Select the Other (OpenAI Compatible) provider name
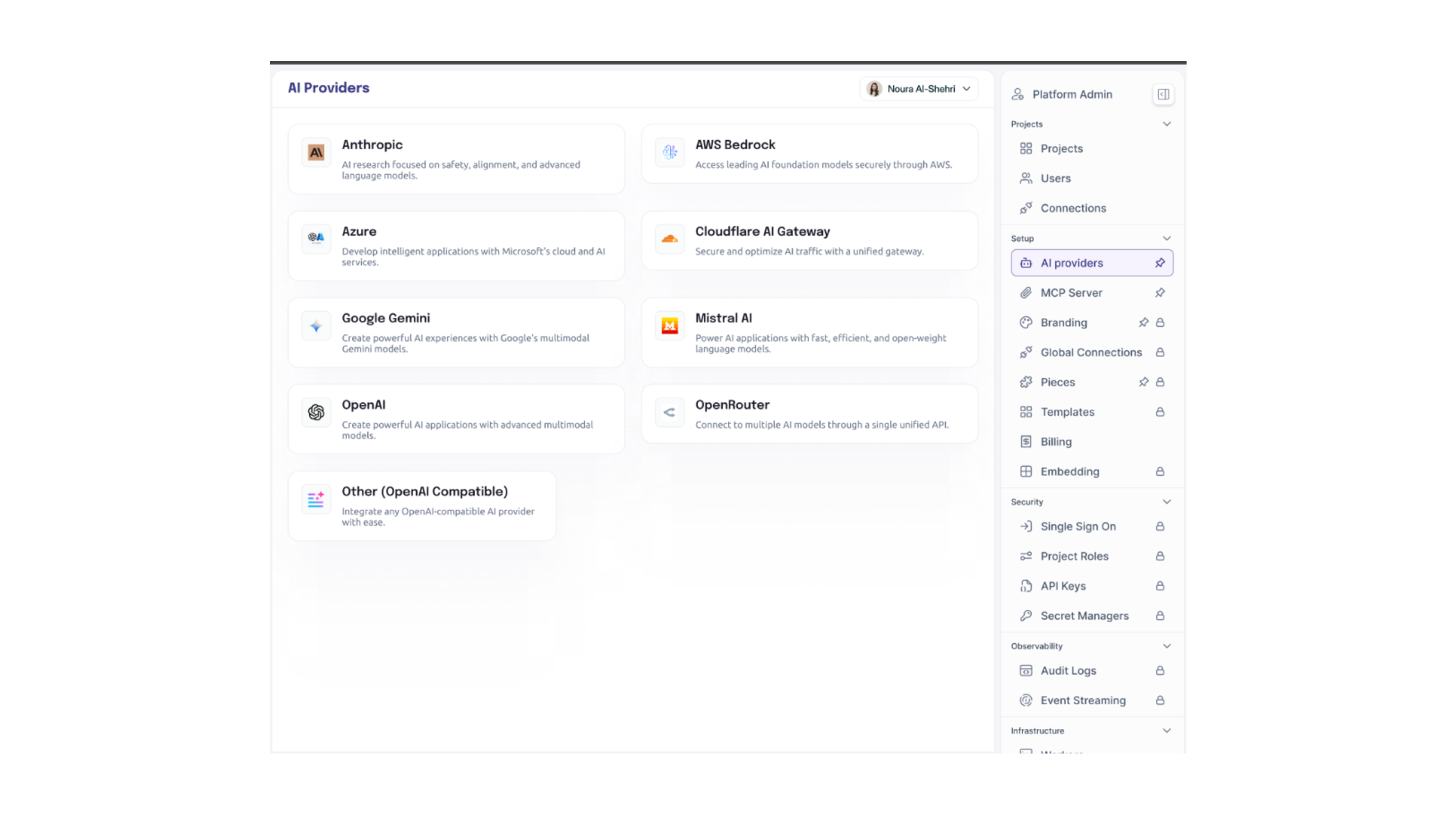 [x=424, y=492]
